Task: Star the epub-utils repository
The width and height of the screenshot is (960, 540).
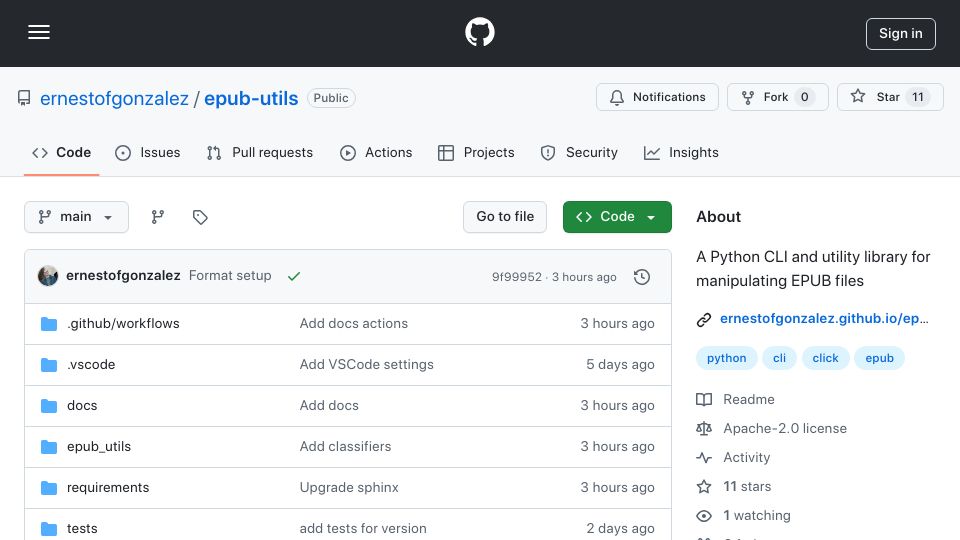Action: click(x=890, y=97)
